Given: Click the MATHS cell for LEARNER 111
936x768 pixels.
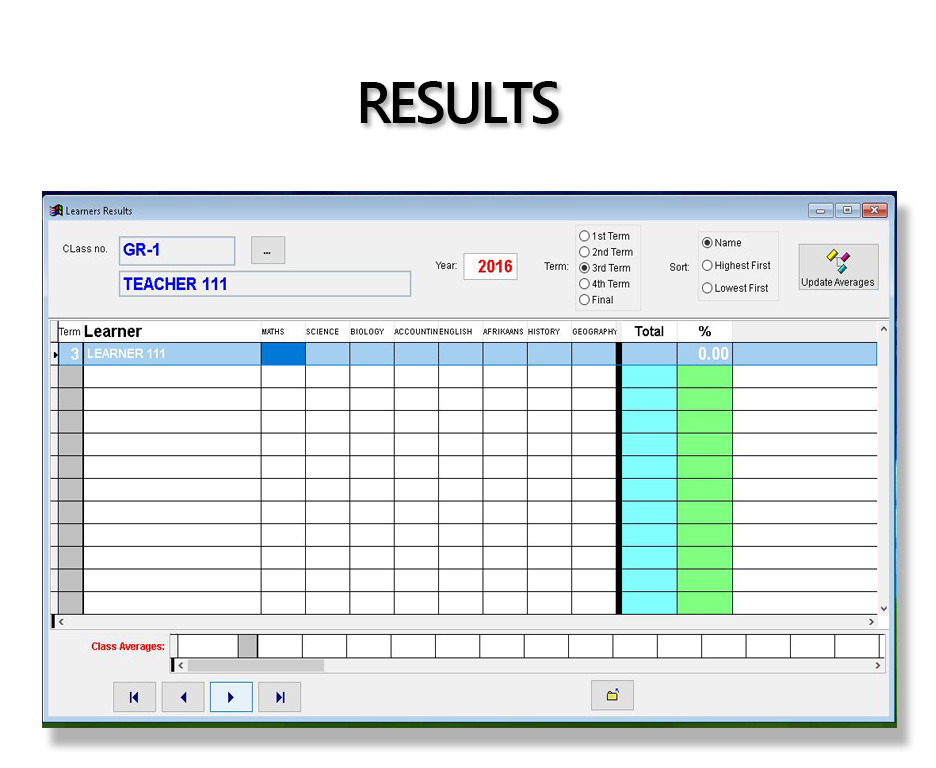Looking at the screenshot, I should [x=283, y=354].
